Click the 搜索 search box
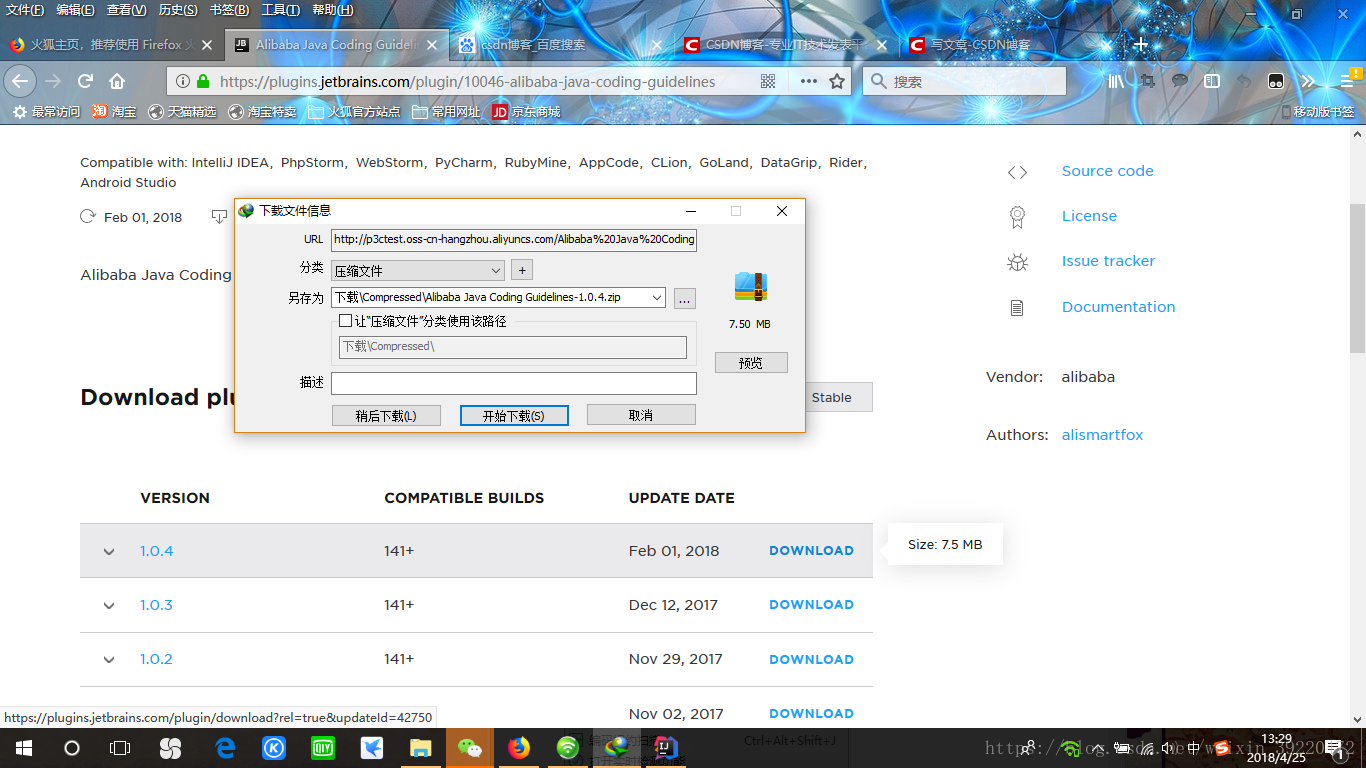Screen dimensions: 1366x768 pyautogui.click(x=964, y=81)
